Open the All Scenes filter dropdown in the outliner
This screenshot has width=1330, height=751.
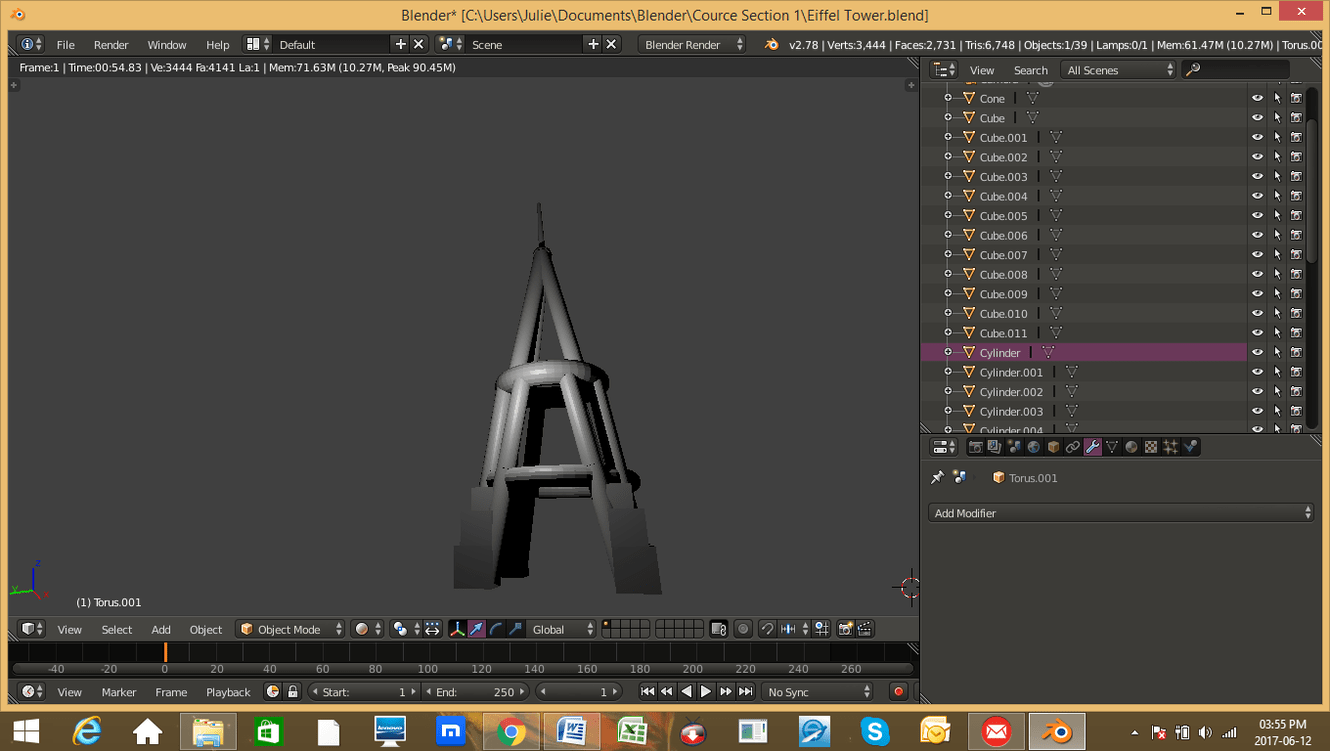(1117, 69)
